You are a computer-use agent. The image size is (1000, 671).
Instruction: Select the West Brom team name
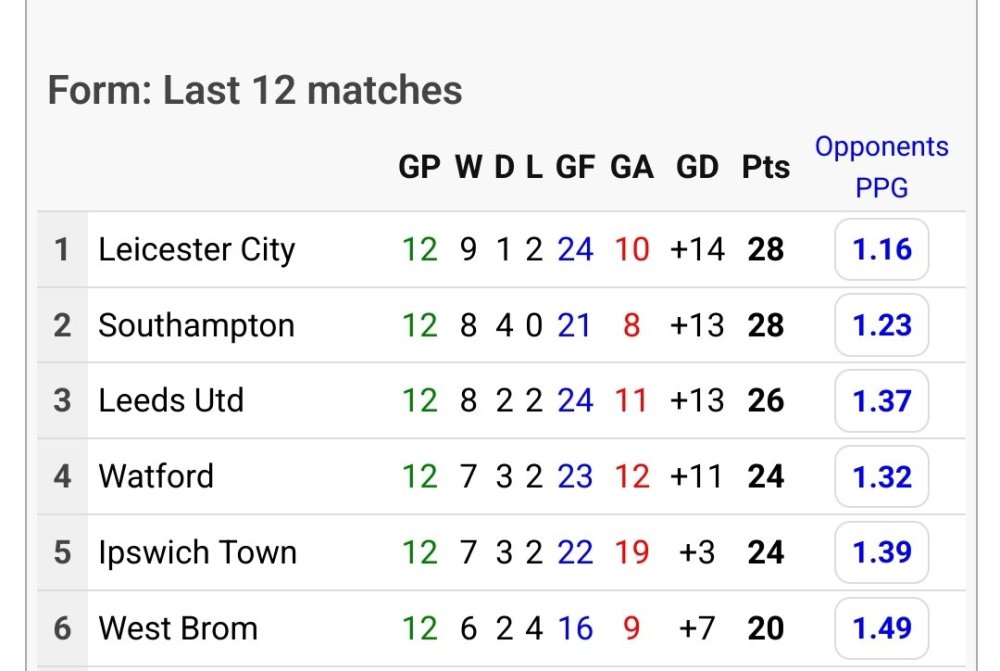tap(178, 629)
